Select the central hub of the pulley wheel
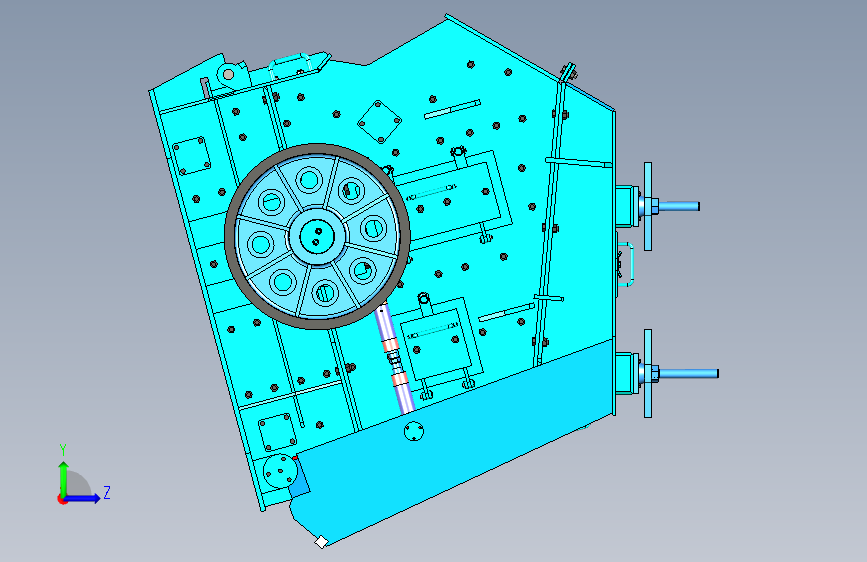867x562 pixels. [317, 236]
